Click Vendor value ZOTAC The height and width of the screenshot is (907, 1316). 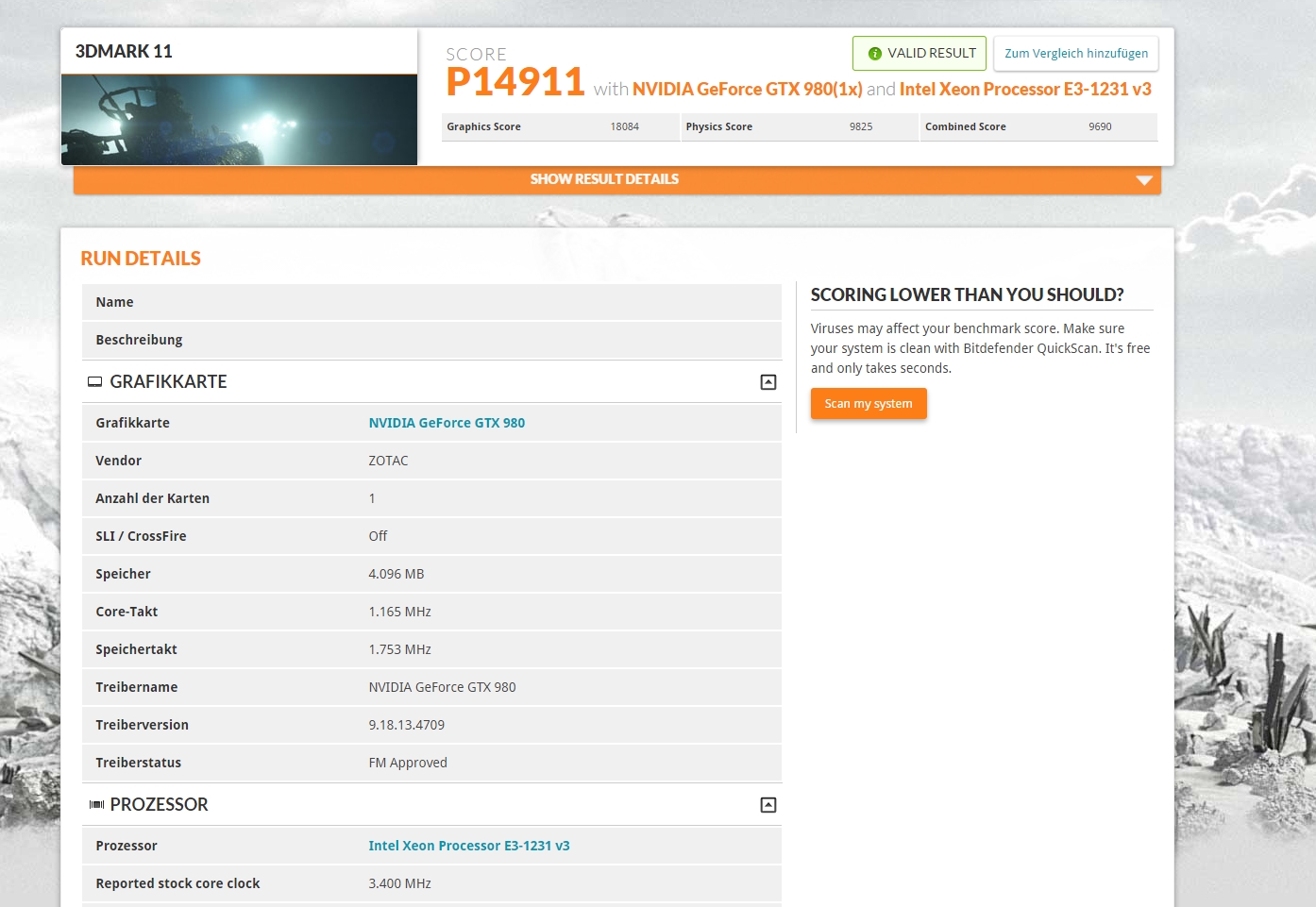[x=388, y=461]
